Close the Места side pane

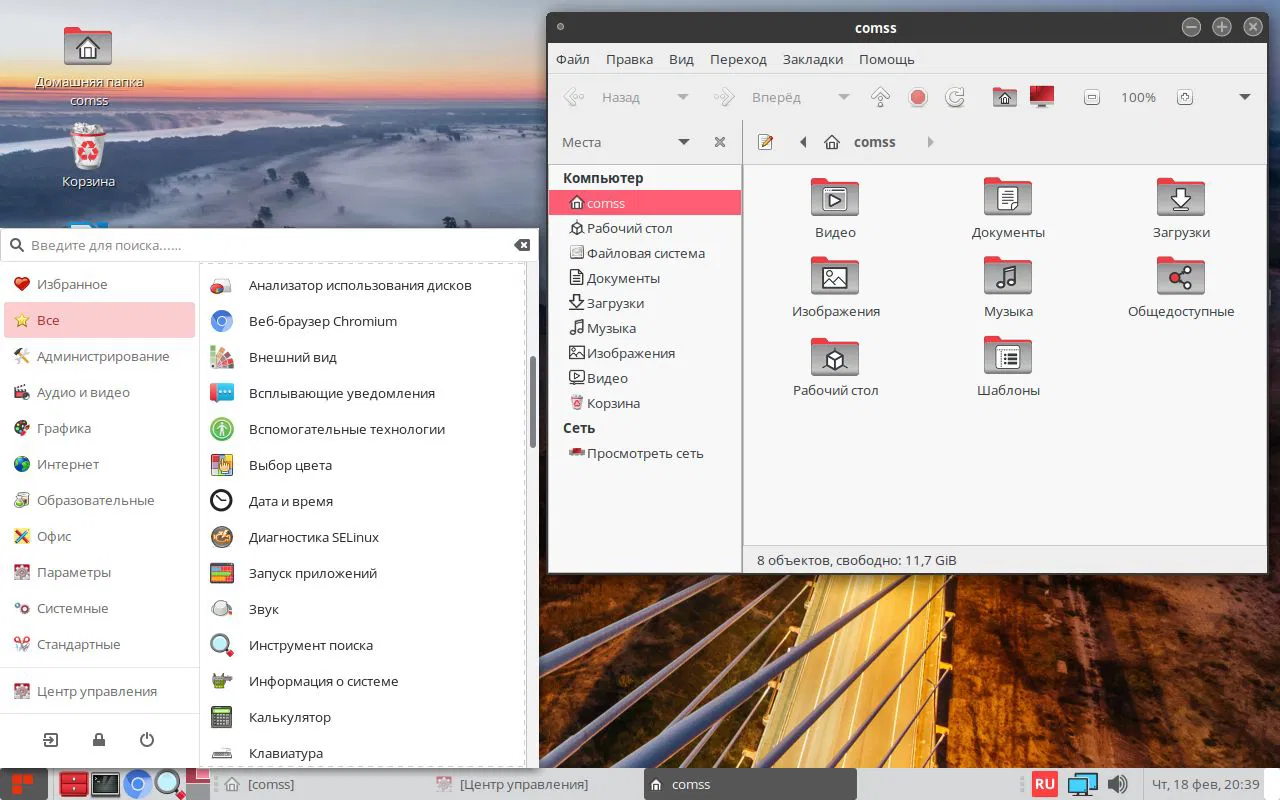[x=719, y=142]
